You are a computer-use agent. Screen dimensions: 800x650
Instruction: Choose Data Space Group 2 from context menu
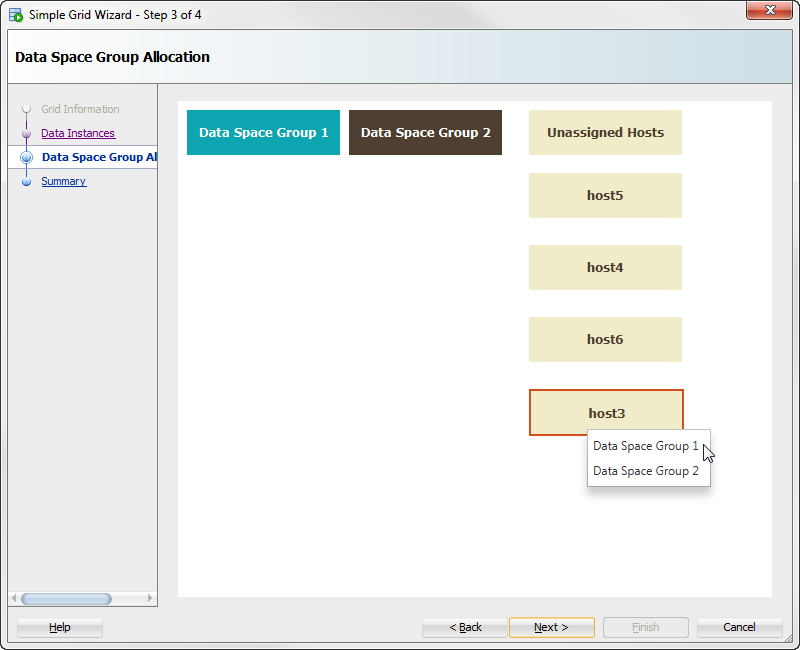pyautogui.click(x=646, y=471)
